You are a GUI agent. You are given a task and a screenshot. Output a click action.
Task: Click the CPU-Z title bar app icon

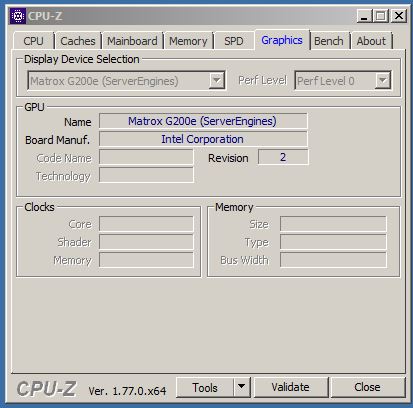click(18, 16)
